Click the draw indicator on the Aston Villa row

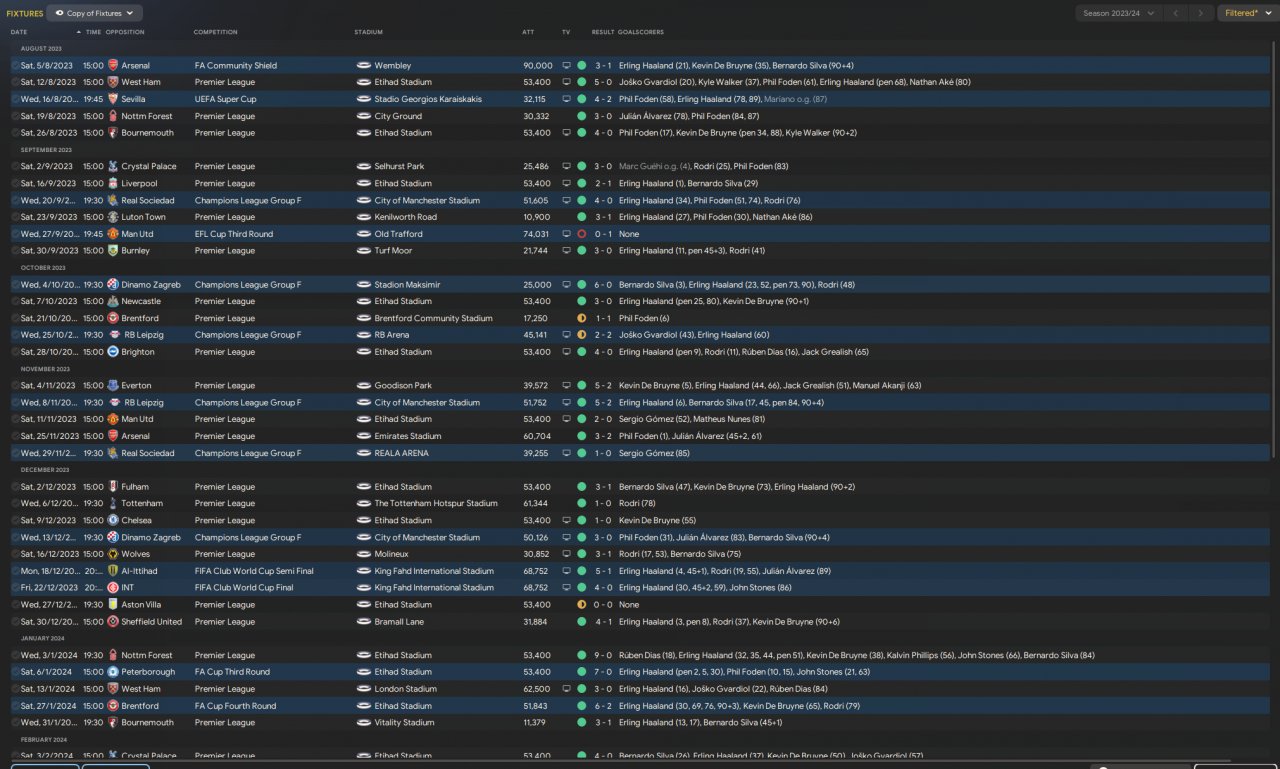pyautogui.click(x=581, y=605)
